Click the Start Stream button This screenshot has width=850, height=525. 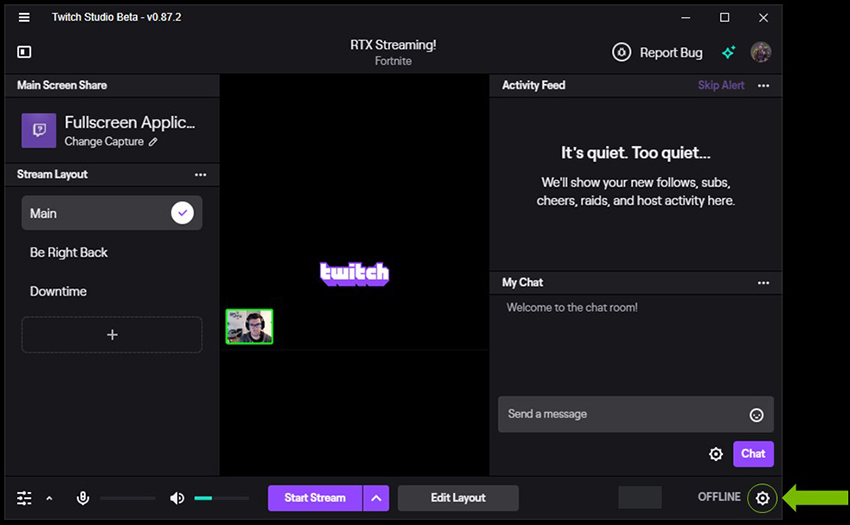tap(314, 498)
